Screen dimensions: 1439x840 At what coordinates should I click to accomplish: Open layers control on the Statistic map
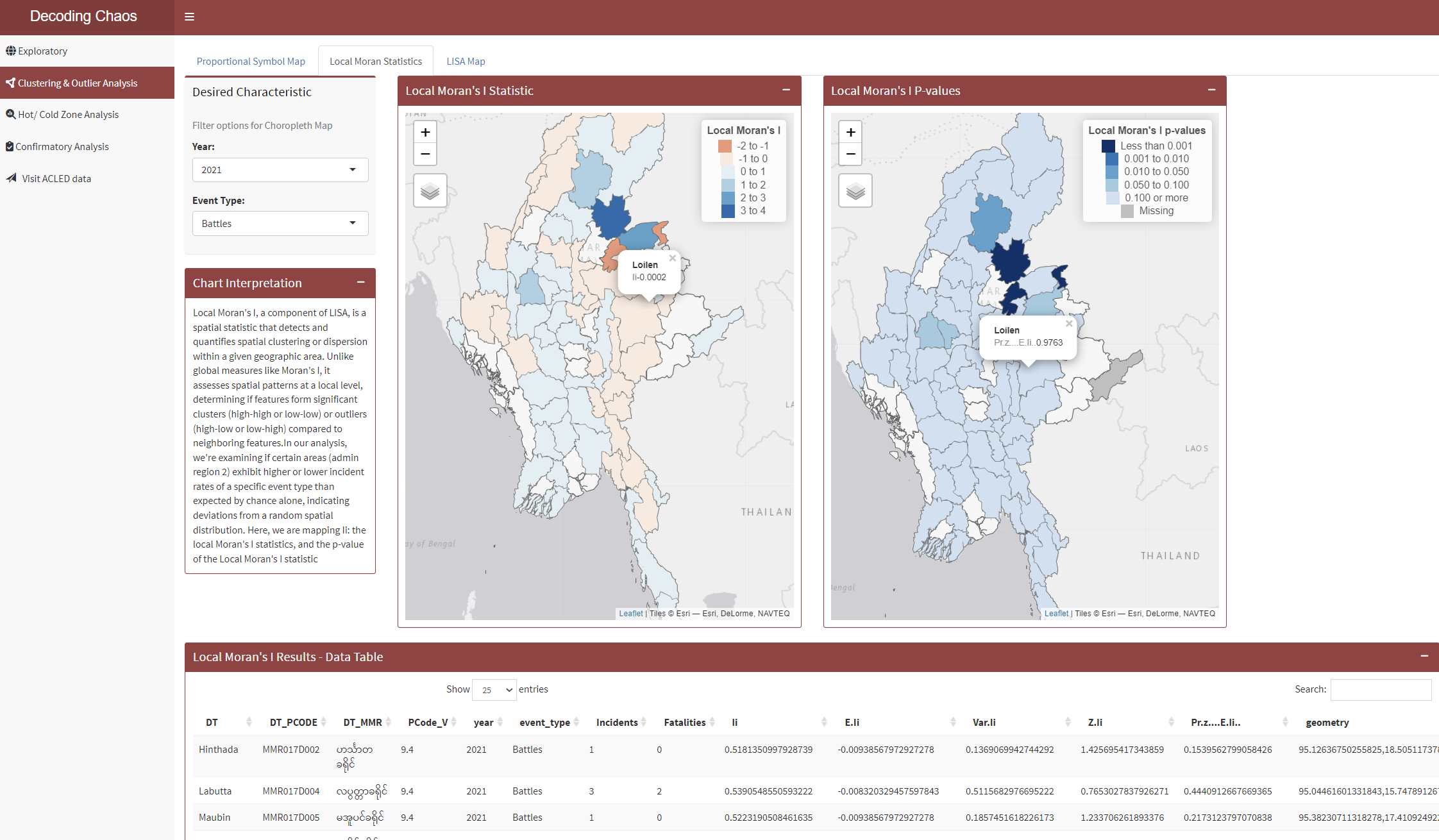430,190
